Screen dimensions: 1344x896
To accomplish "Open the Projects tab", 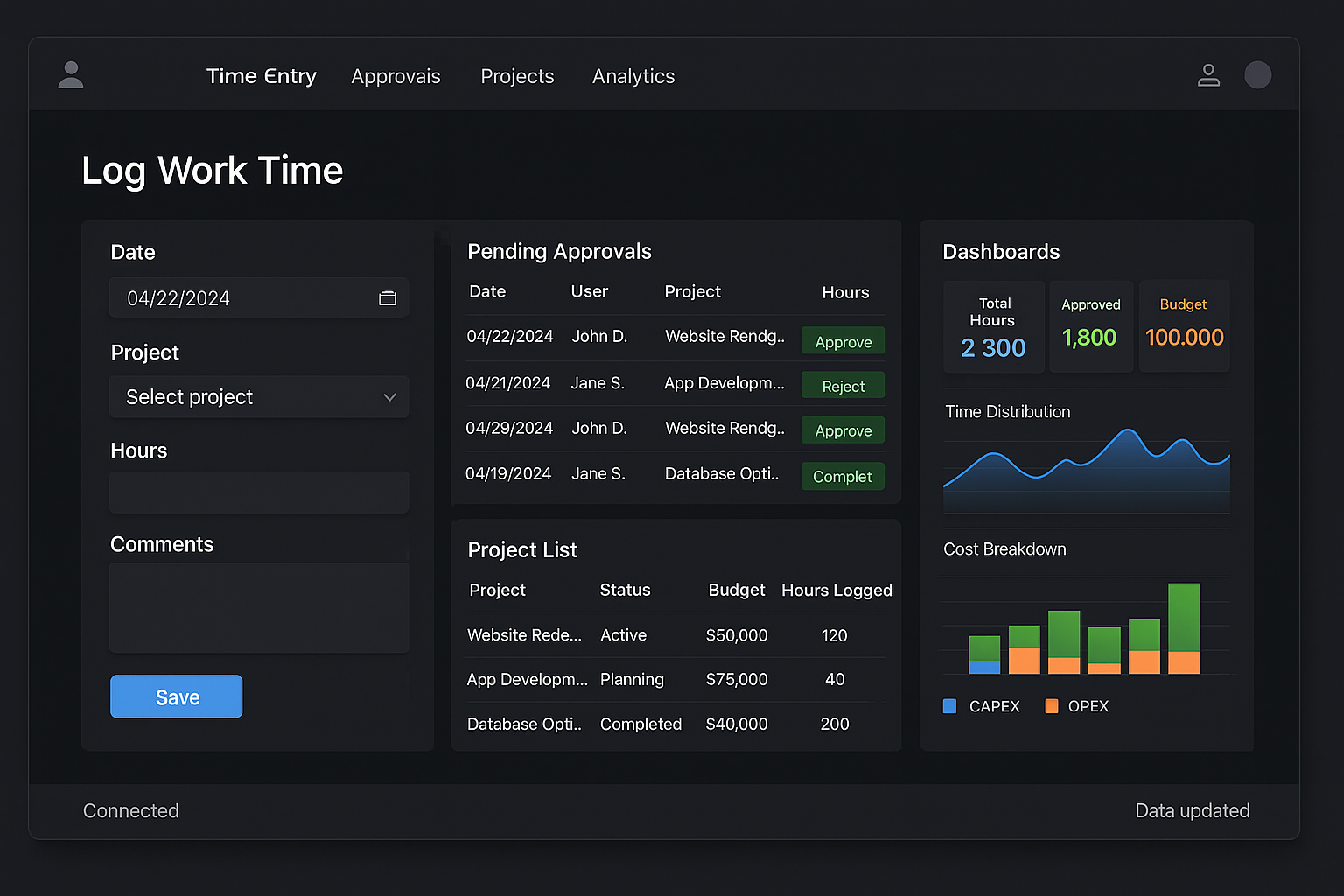I will click(x=517, y=77).
